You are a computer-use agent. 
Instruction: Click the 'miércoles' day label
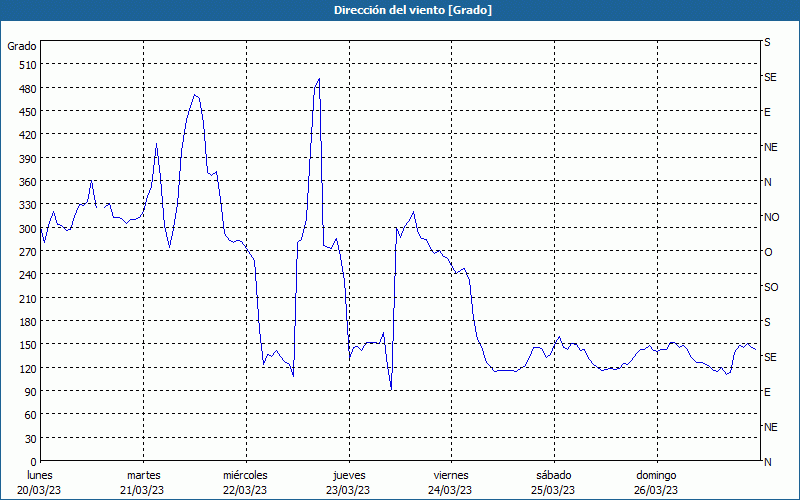(x=245, y=476)
